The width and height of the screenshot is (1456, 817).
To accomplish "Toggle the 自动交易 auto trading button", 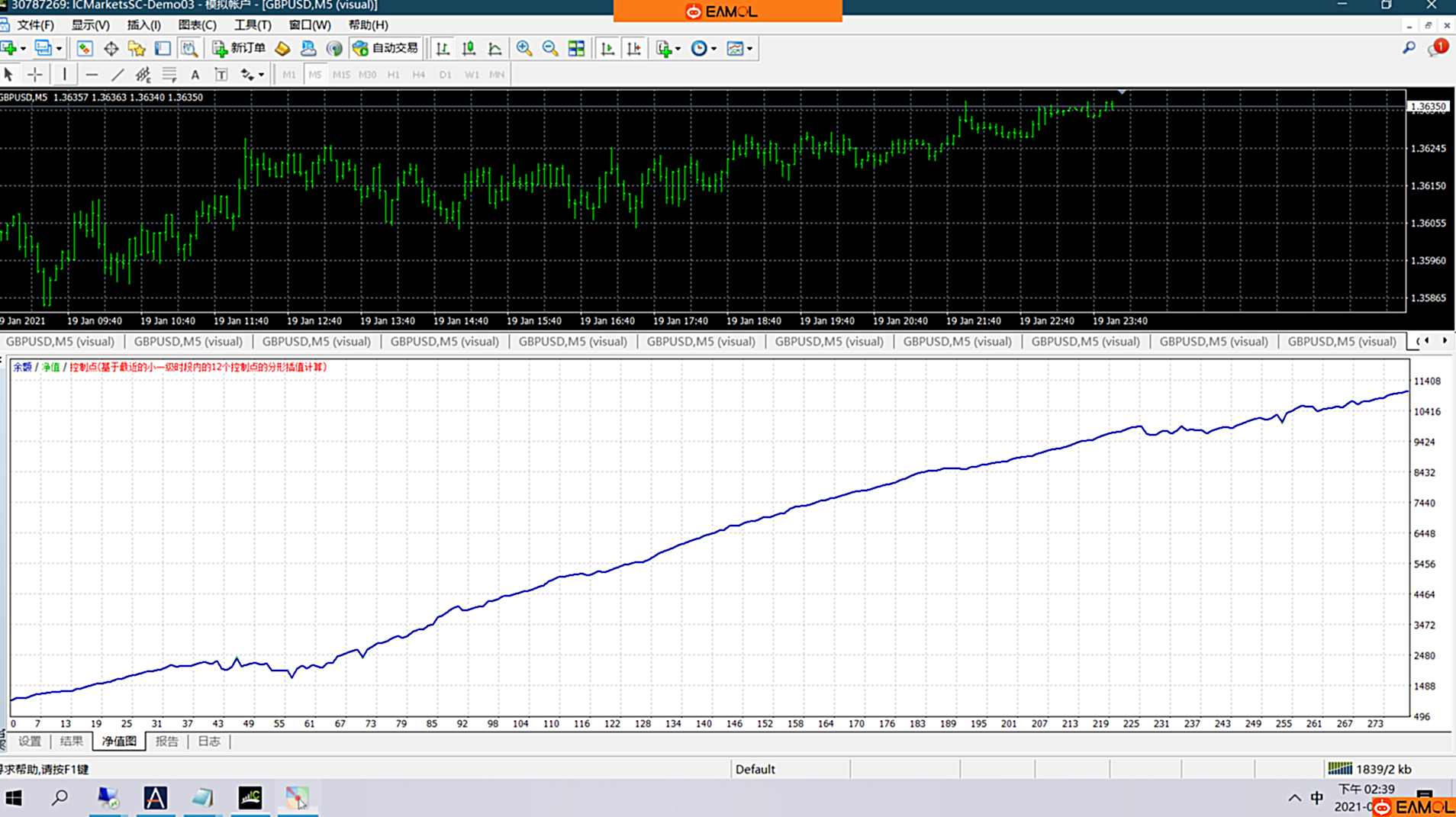I will (x=385, y=48).
